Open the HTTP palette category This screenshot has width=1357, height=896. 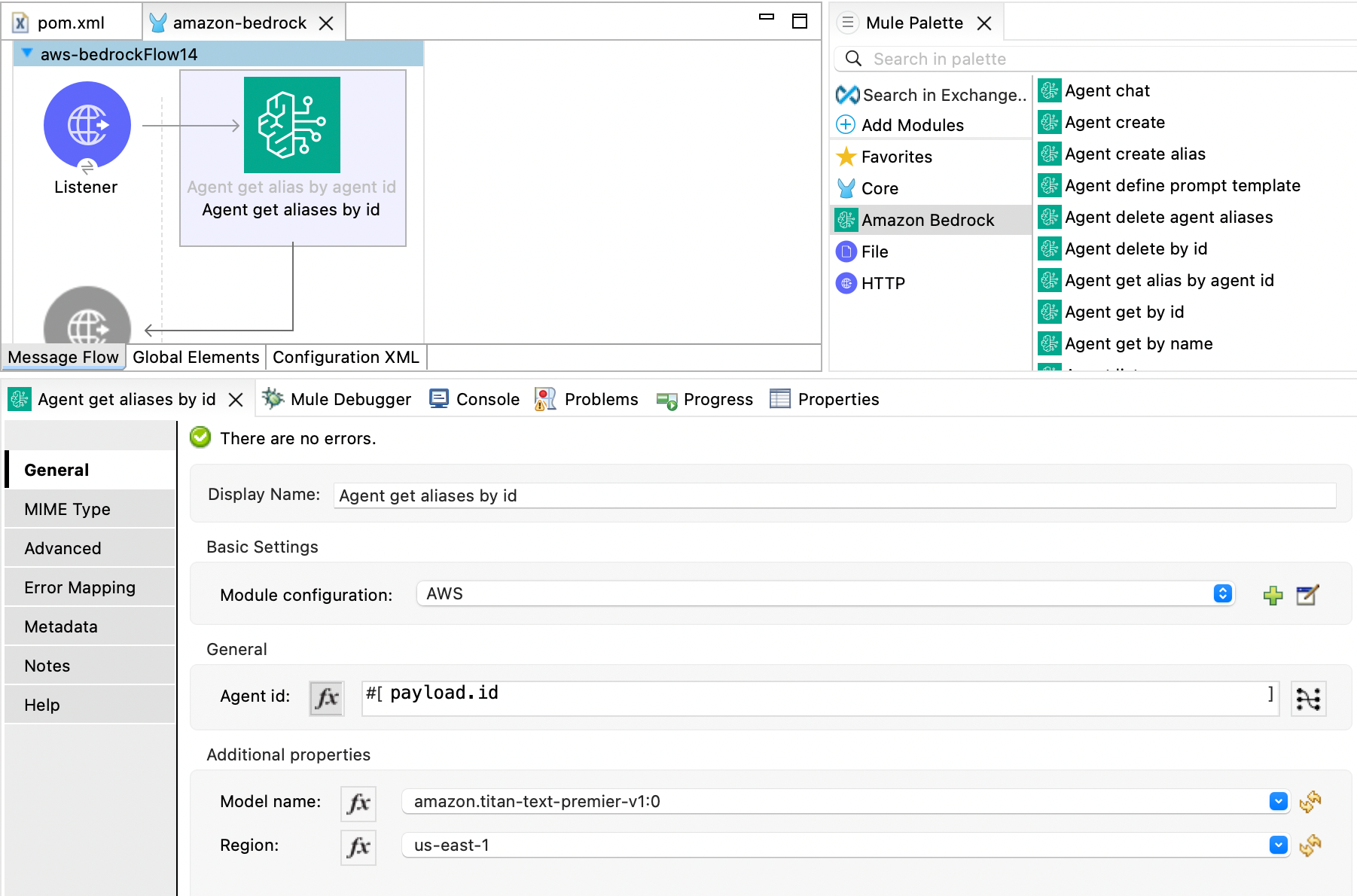[x=871, y=283]
